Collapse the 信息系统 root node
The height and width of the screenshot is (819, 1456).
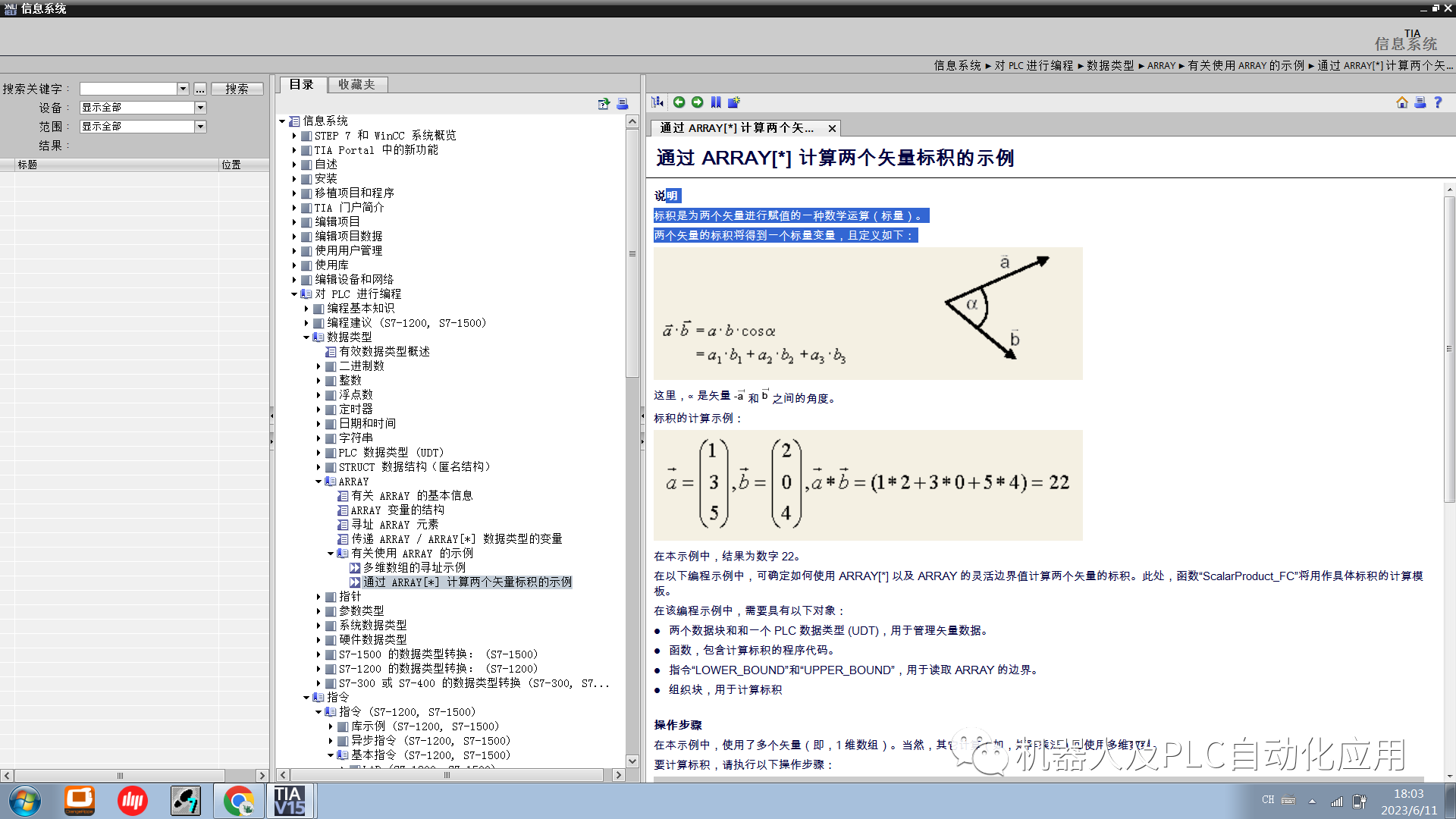point(282,121)
